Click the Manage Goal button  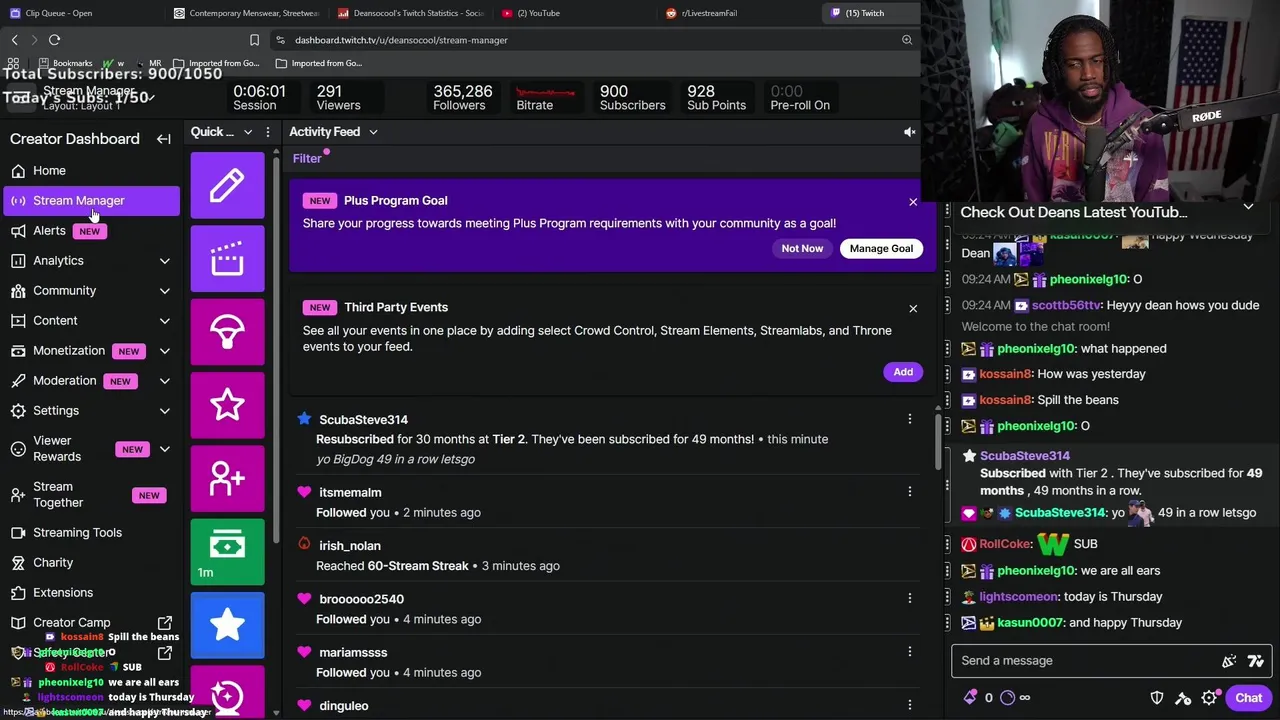click(881, 248)
